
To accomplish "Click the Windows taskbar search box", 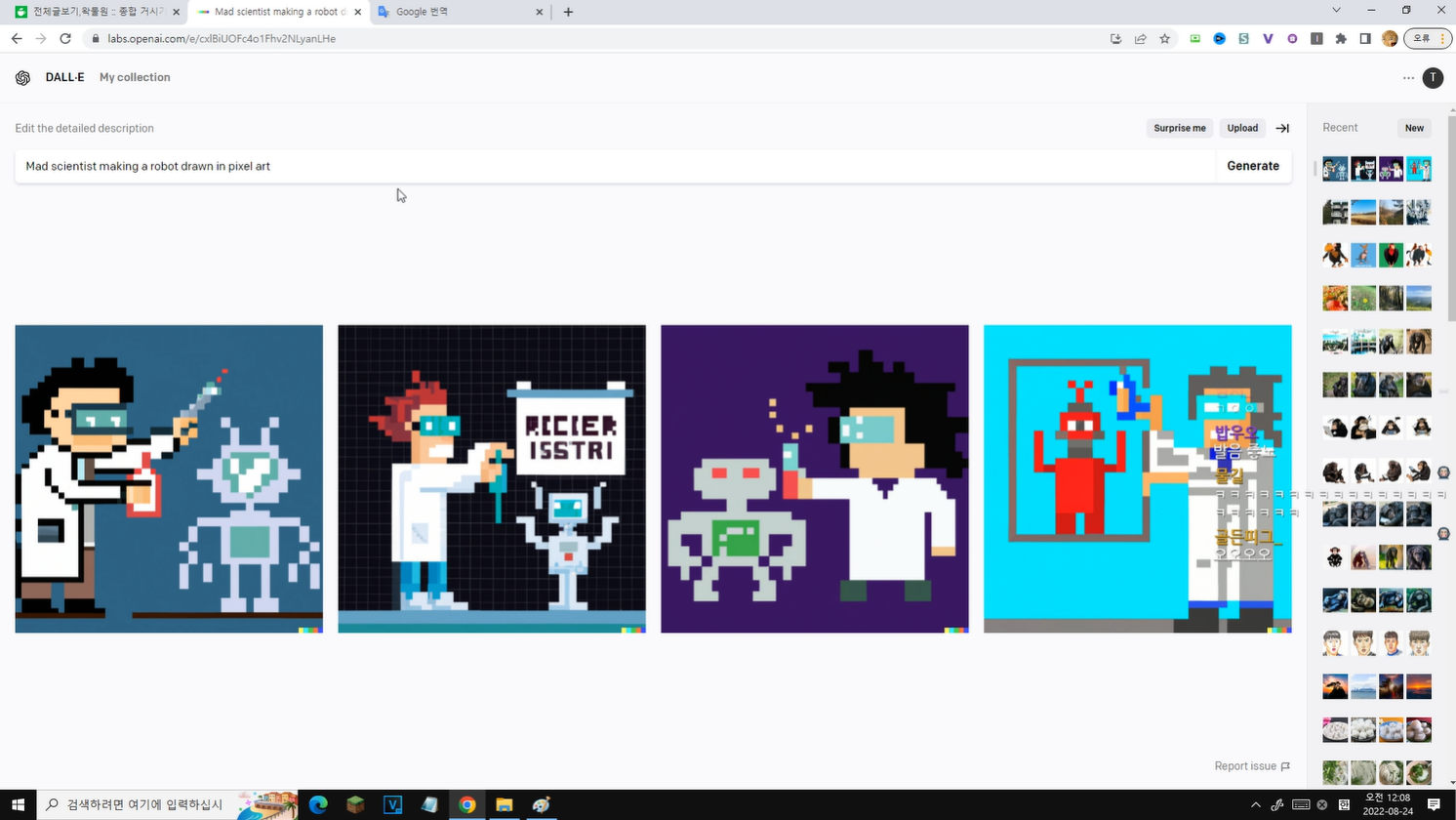I will click(x=168, y=805).
